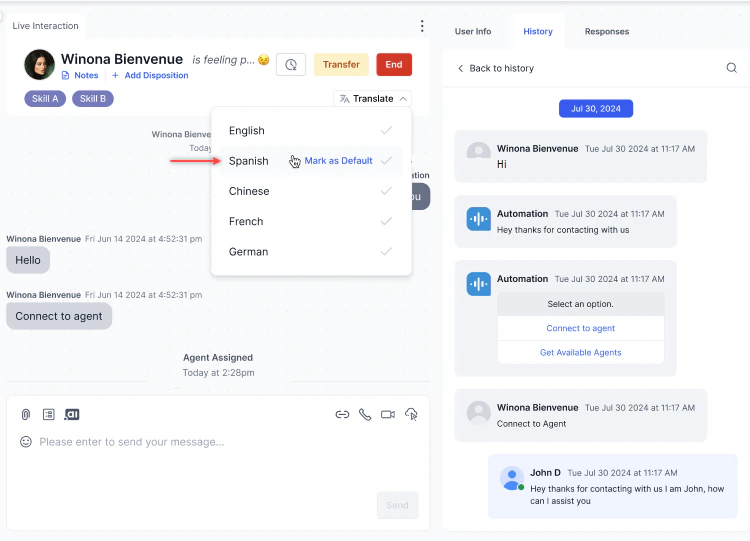The width and height of the screenshot is (750, 541).
Task: Click the insert link icon
Action: tap(342, 414)
